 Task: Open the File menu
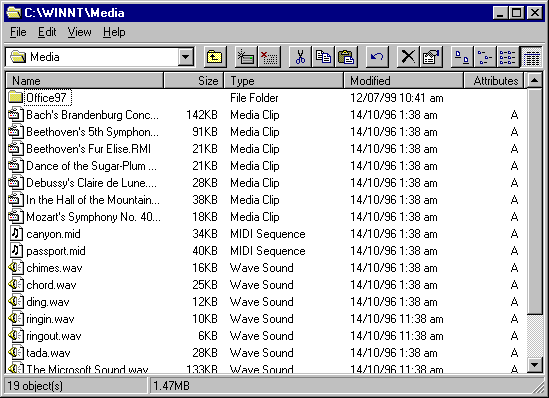[18, 32]
